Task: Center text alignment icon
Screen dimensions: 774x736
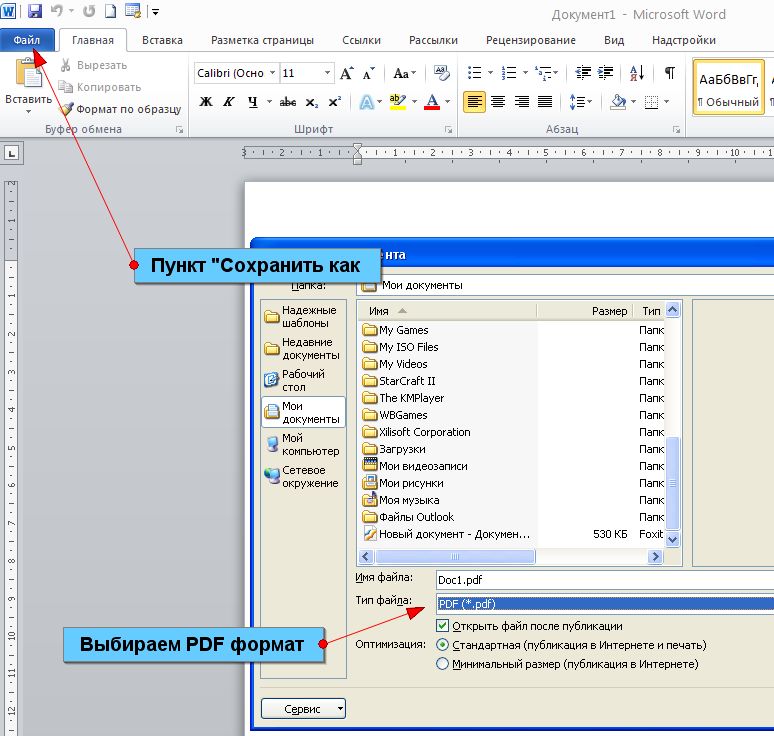Action: coord(498,102)
